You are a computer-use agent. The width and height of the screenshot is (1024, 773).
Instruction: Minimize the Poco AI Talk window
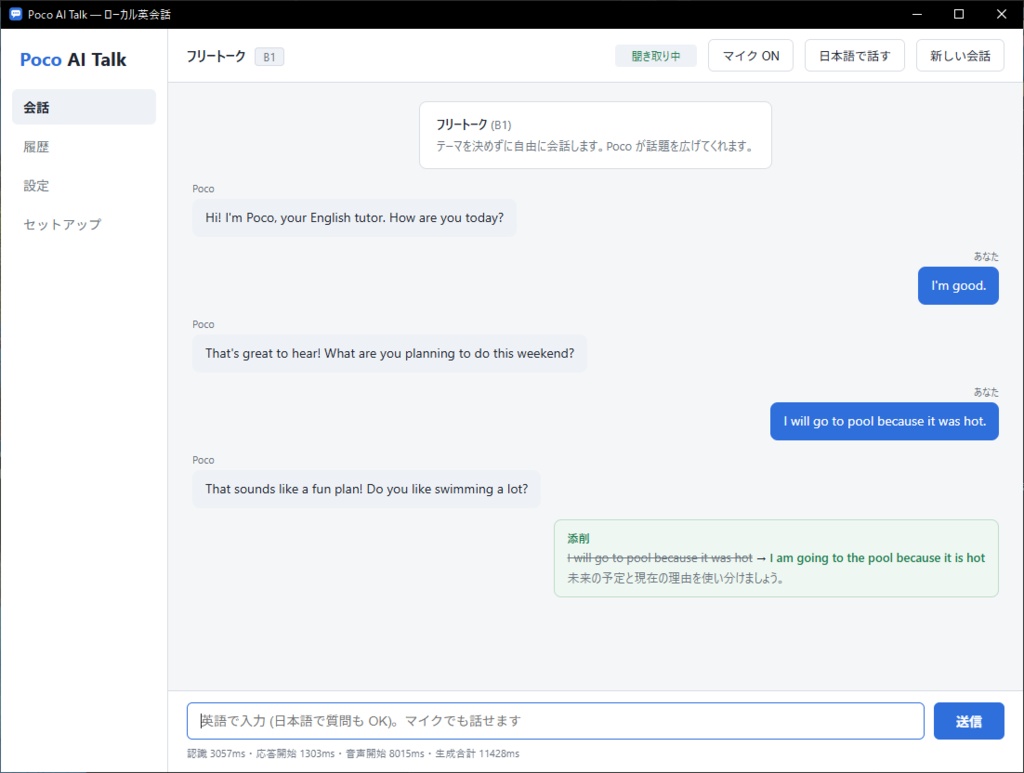point(917,14)
